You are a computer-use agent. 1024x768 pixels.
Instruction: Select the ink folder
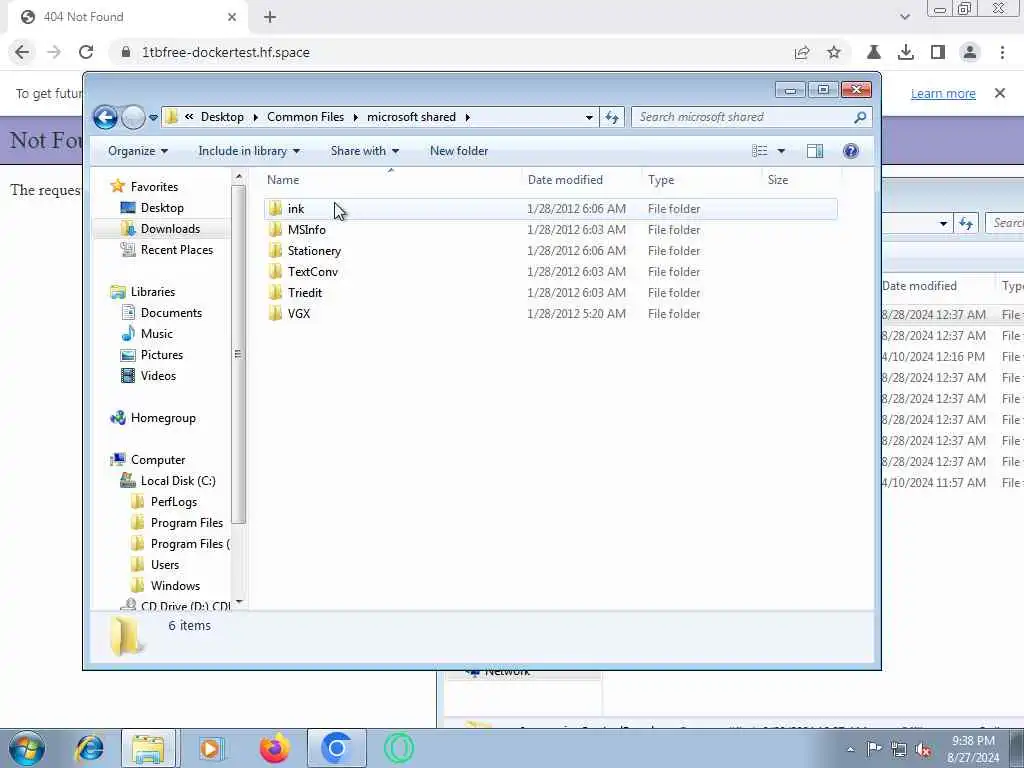click(x=551, y=209)
